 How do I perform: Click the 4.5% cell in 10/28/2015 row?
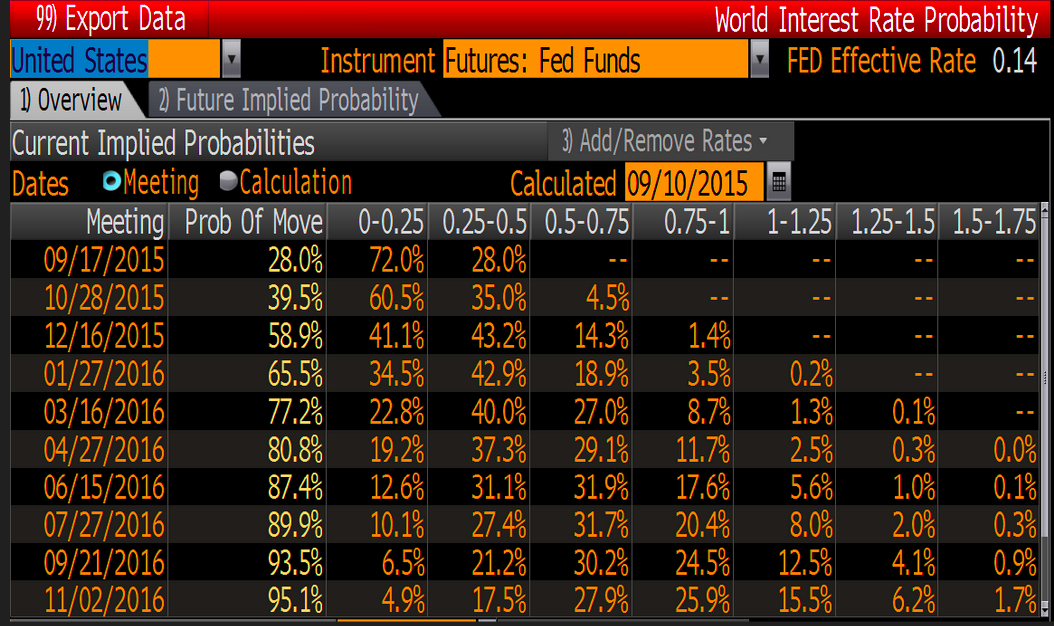pyautogui.click(x=608, y=297)
